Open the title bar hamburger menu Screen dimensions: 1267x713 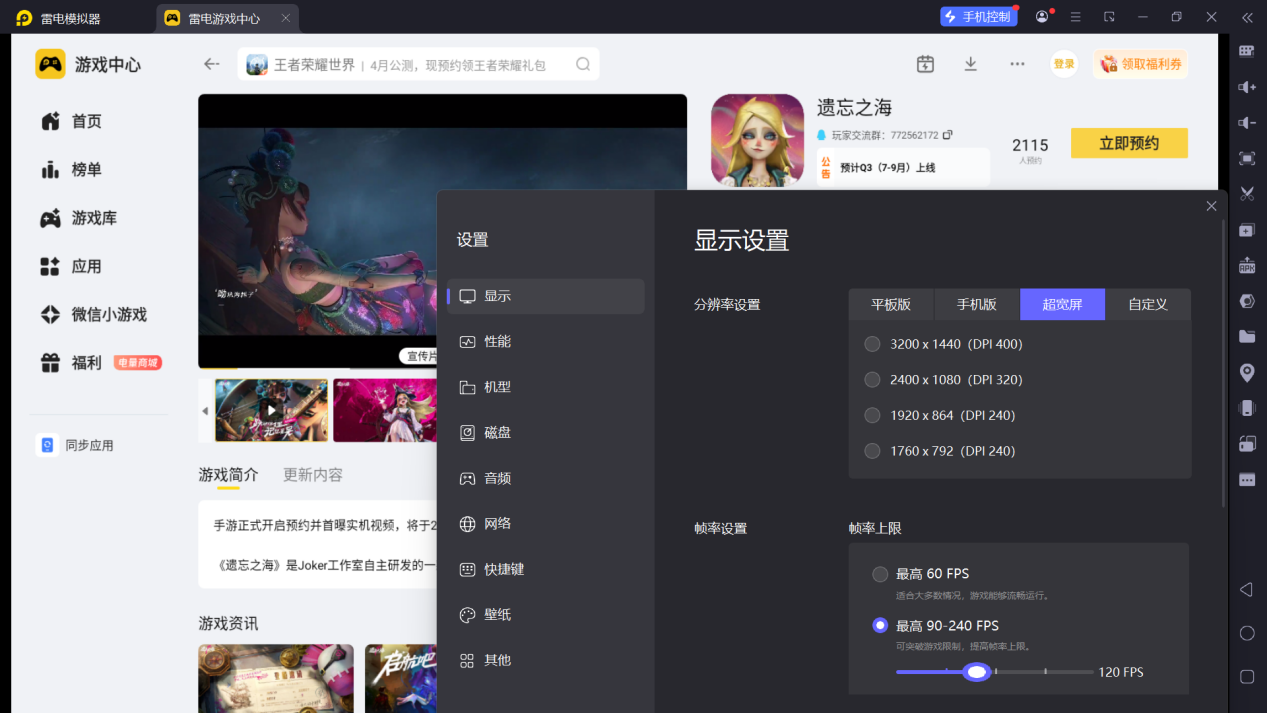tap(1075, 17)
